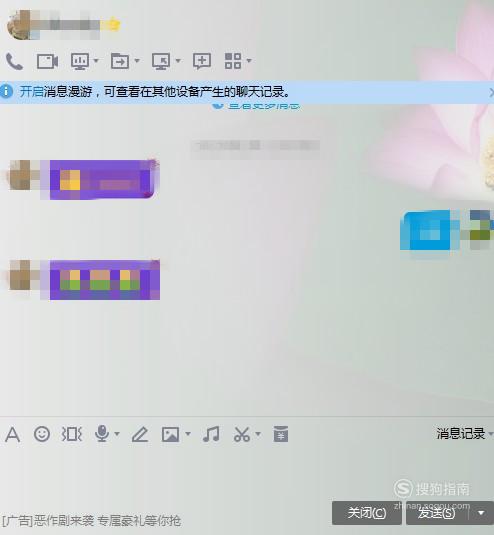494x535 pixels.
Task: Click the microphone voice message icon
Action: (x=102, y=434)
